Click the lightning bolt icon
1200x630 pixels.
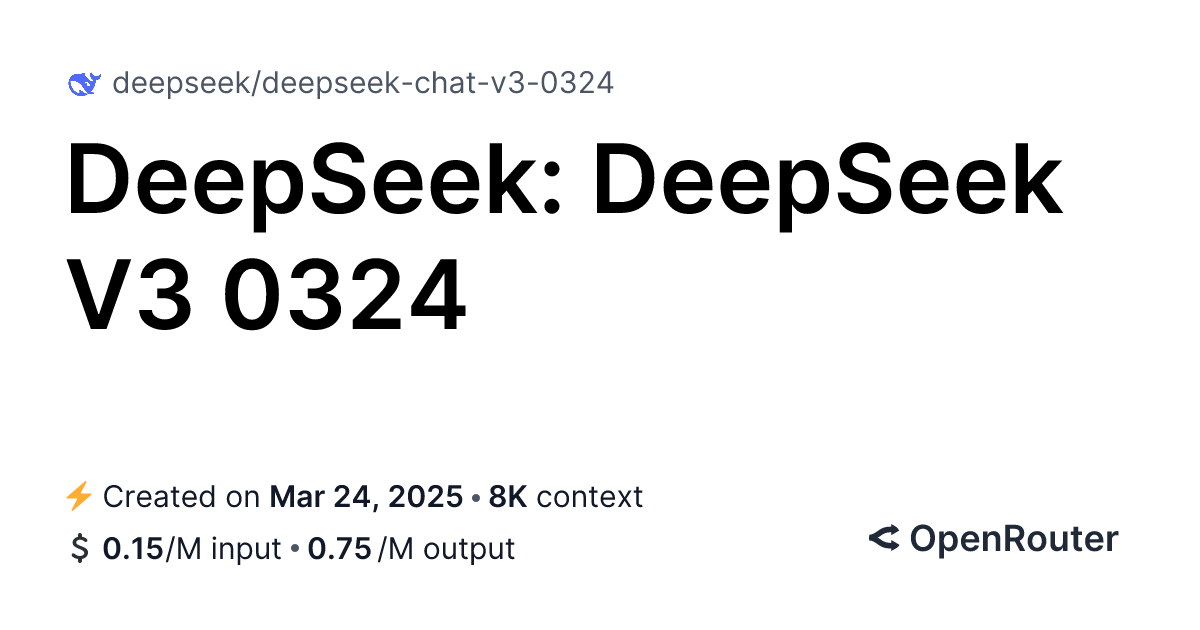pyautogui.click(x=78, y=496)
